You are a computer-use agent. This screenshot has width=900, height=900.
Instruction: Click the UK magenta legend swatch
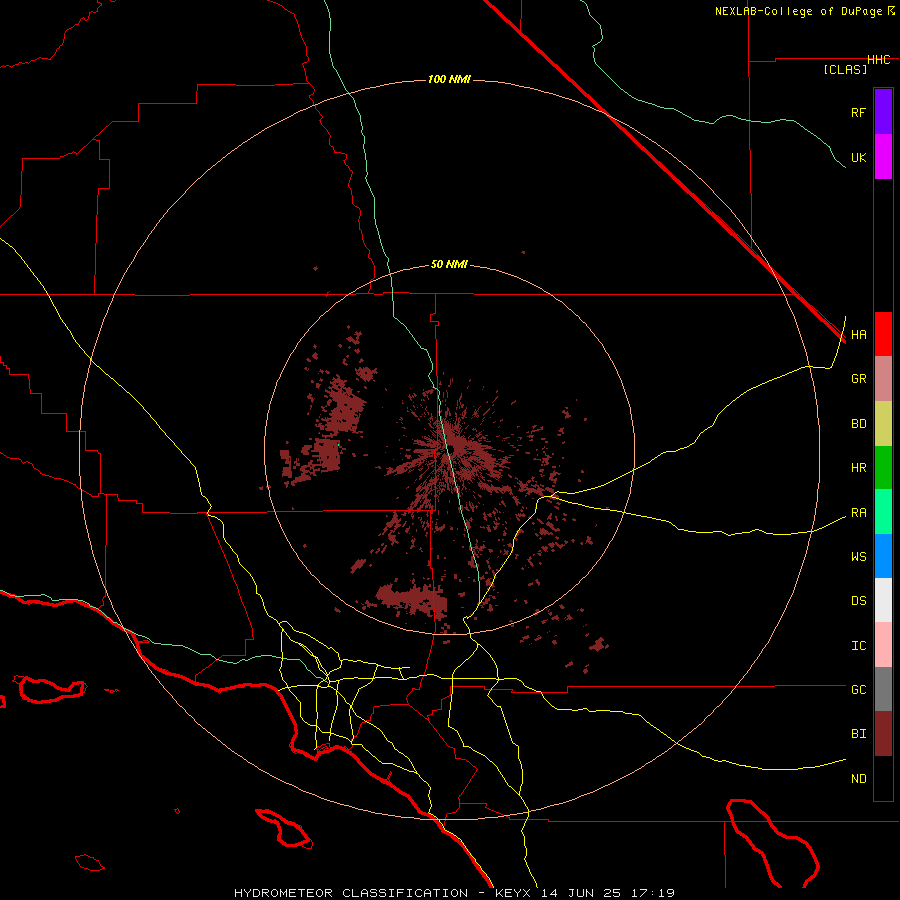(x=883, y=157)
